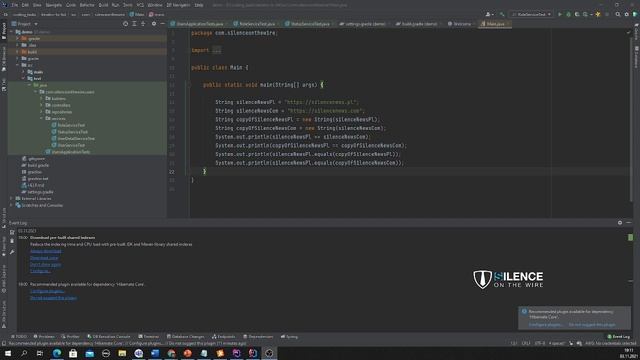Image resolution: width=640 pixels, height=360 pixels.
Task: Hide the Project panel with minus icon
Action: 162,24
